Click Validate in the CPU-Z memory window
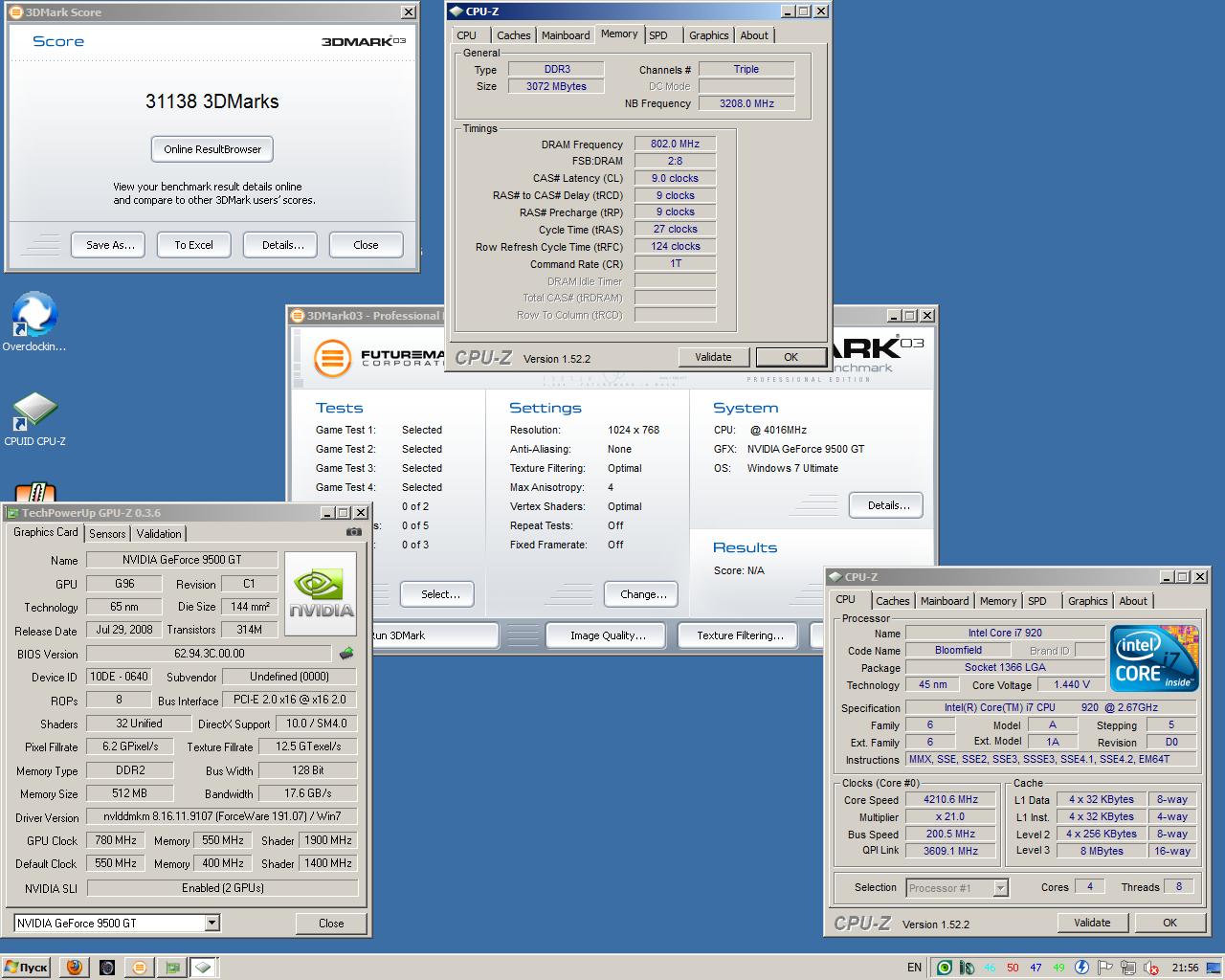Viewport: 1225px width, 980px height. pos(713,357)
